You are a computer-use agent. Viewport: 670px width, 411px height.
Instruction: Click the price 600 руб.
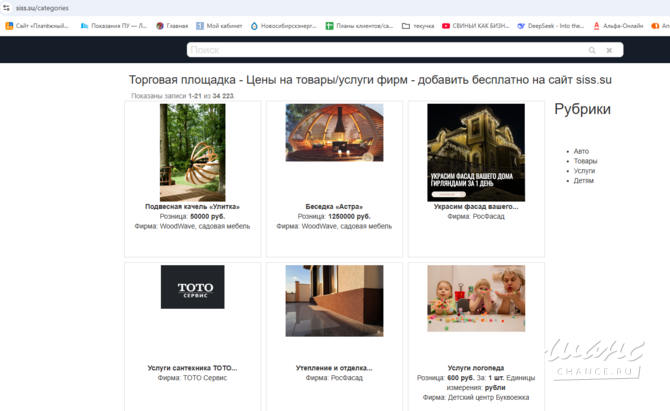[x=461, y=378]
